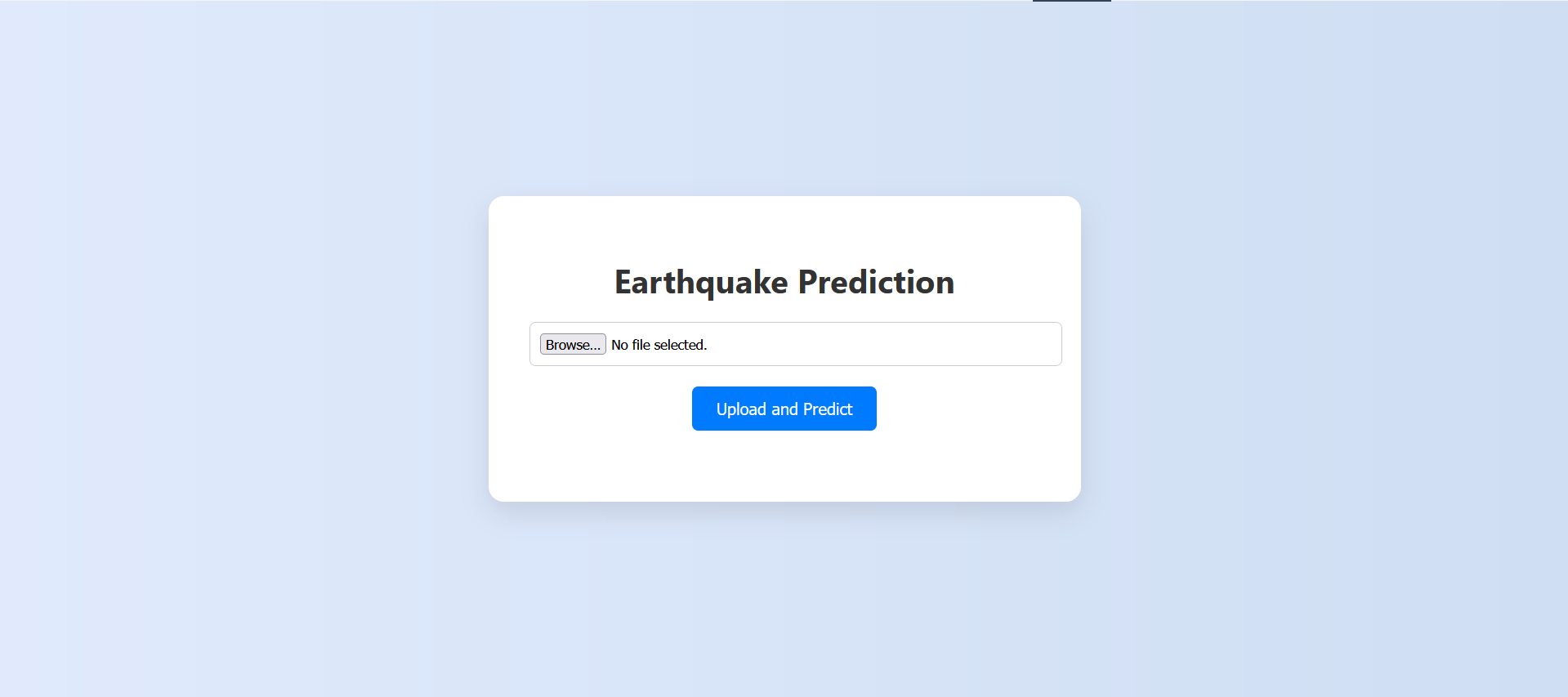Click the 'No file selected.' text
The width and height of the screenshot is (1568, 697).
[x=659, y=345]
